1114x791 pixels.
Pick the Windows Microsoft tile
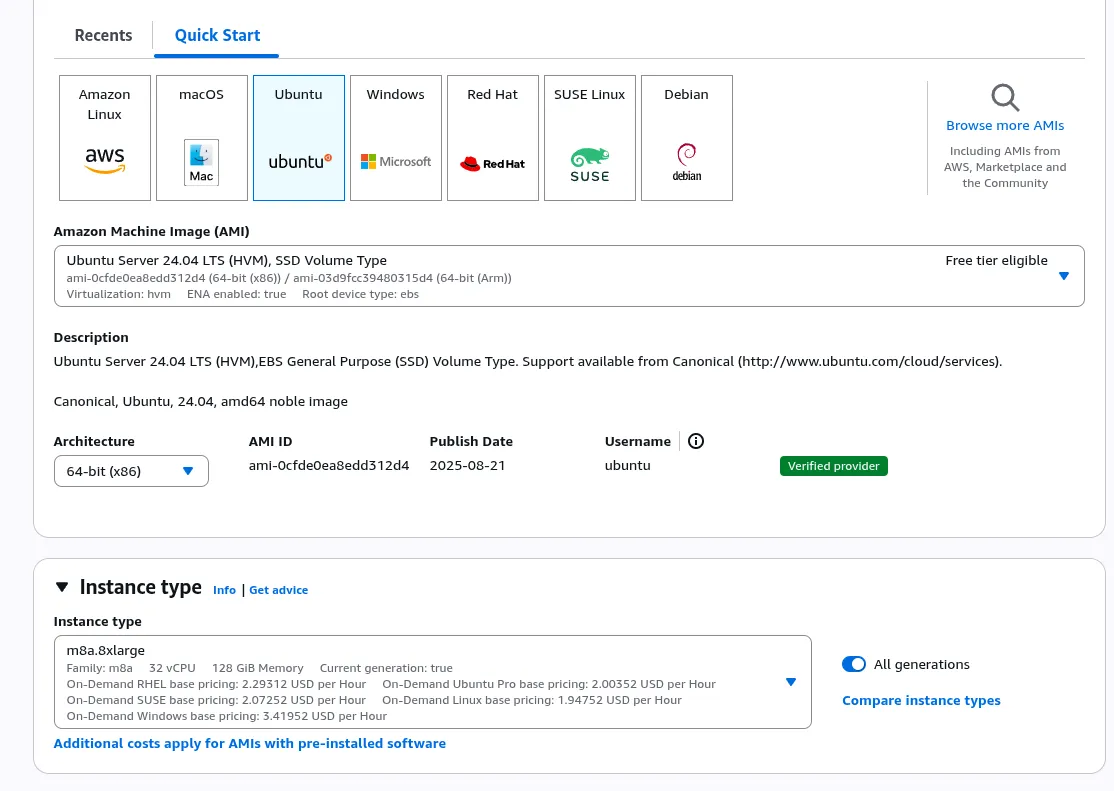click(x=396, y=138)
